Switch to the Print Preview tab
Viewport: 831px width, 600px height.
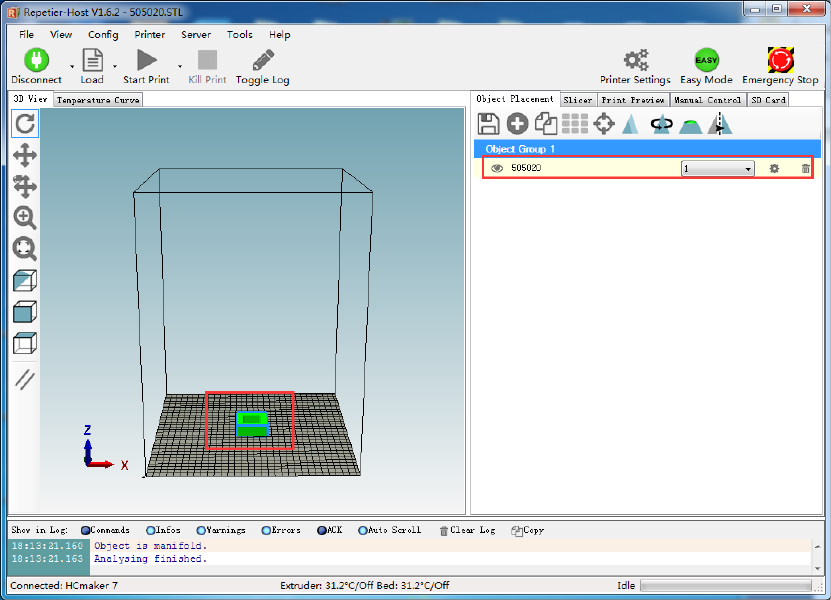coord(633,100)
